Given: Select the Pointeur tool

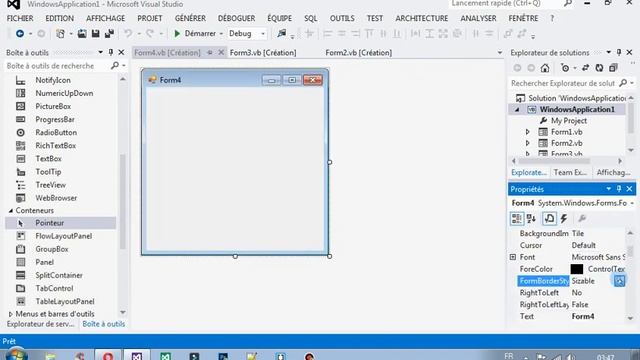Looking at the screenshot, I should (60, 223).
